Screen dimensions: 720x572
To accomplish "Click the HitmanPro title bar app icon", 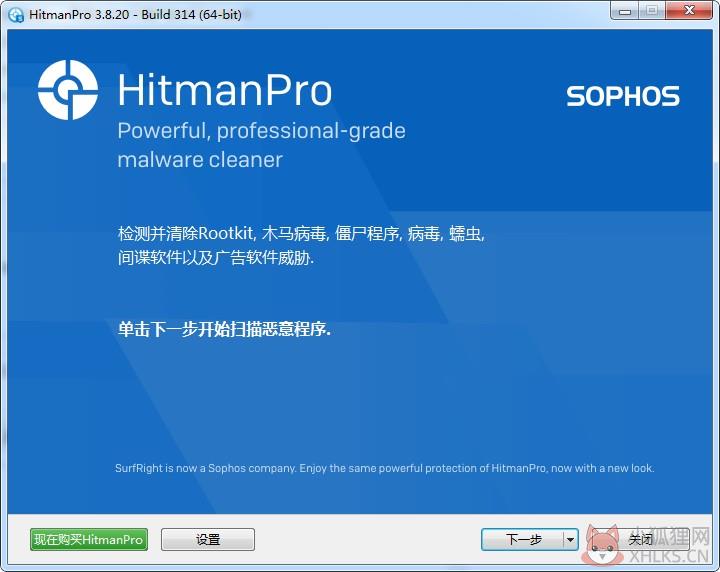I will pos(16,15).
